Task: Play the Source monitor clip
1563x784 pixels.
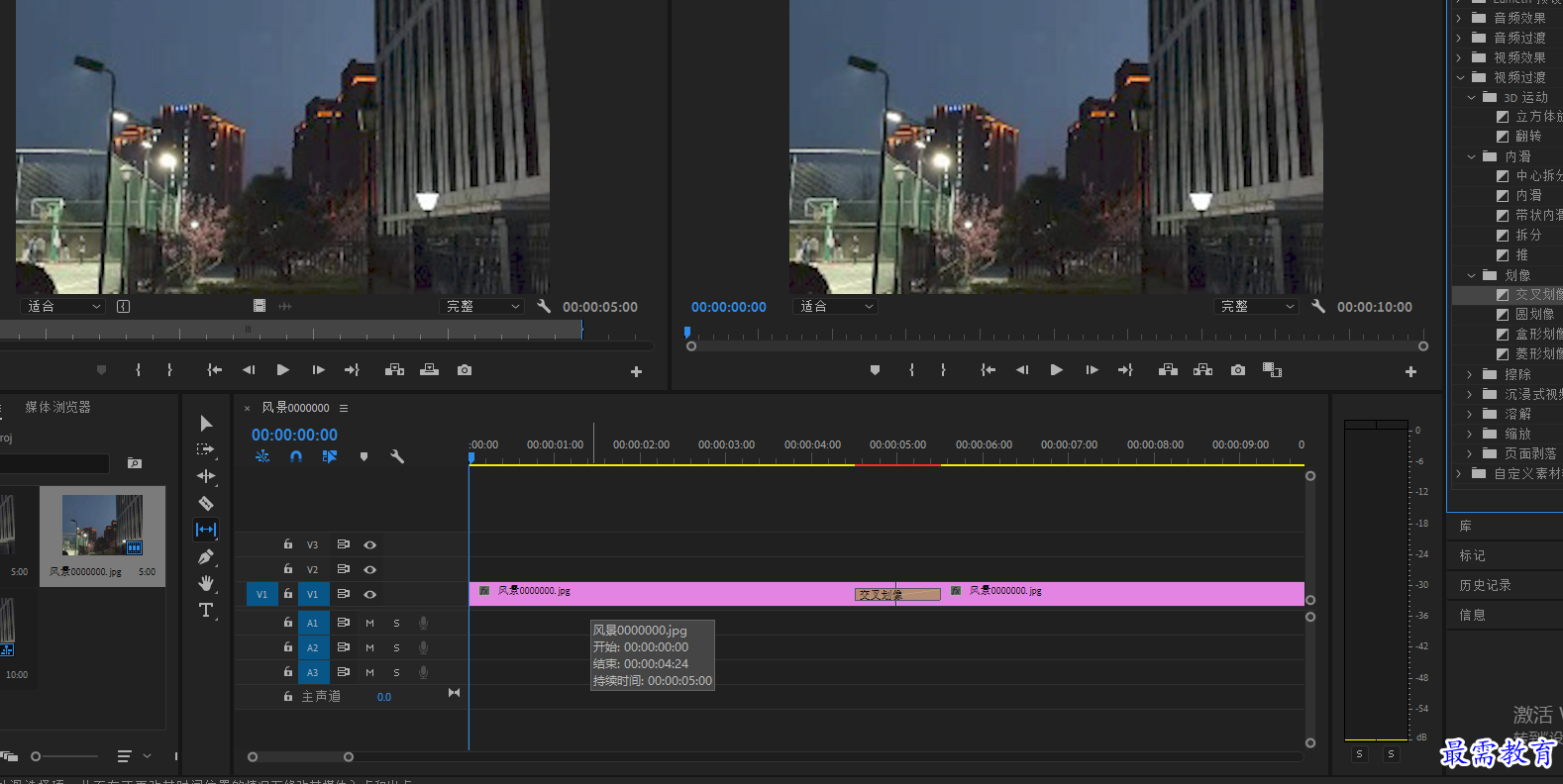Action: (283, 370)
